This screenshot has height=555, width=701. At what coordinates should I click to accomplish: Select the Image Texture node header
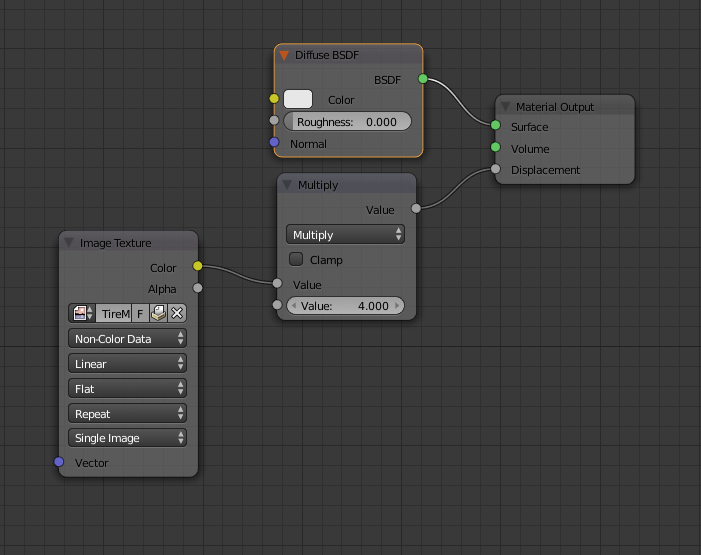(128, 243)
